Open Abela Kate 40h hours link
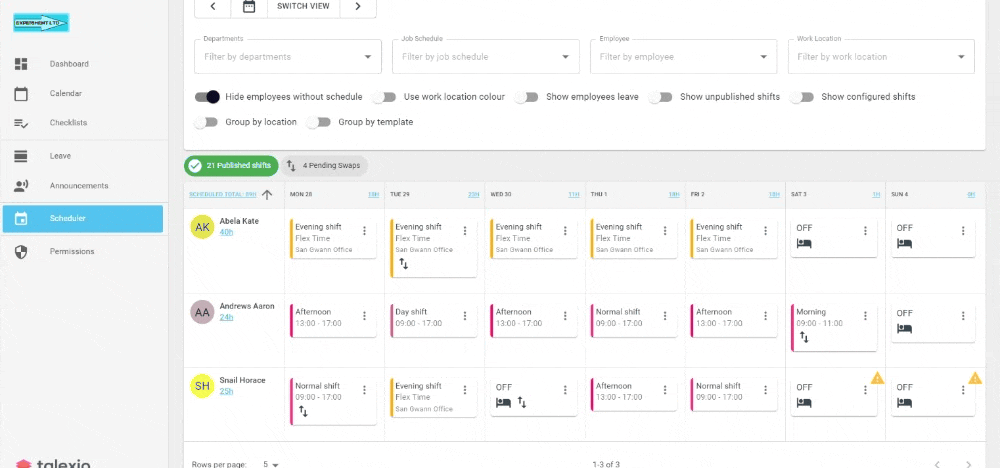1000x468 pixels. pos(226,233)
